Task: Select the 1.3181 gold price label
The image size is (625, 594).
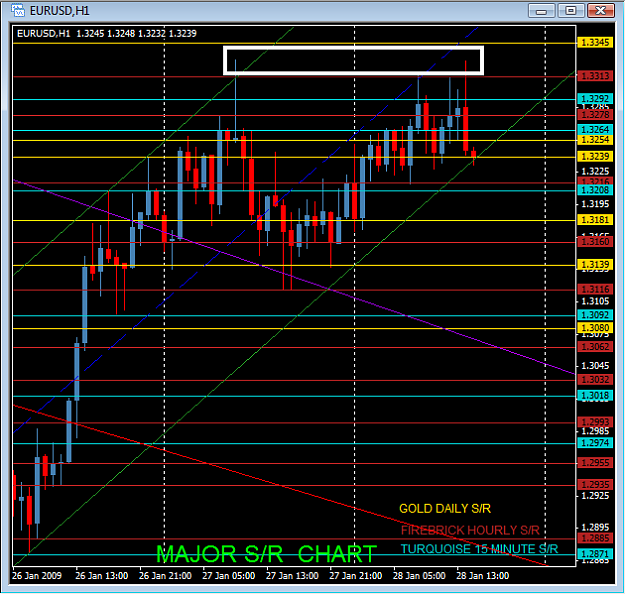Action: click(x=595, y=220)
